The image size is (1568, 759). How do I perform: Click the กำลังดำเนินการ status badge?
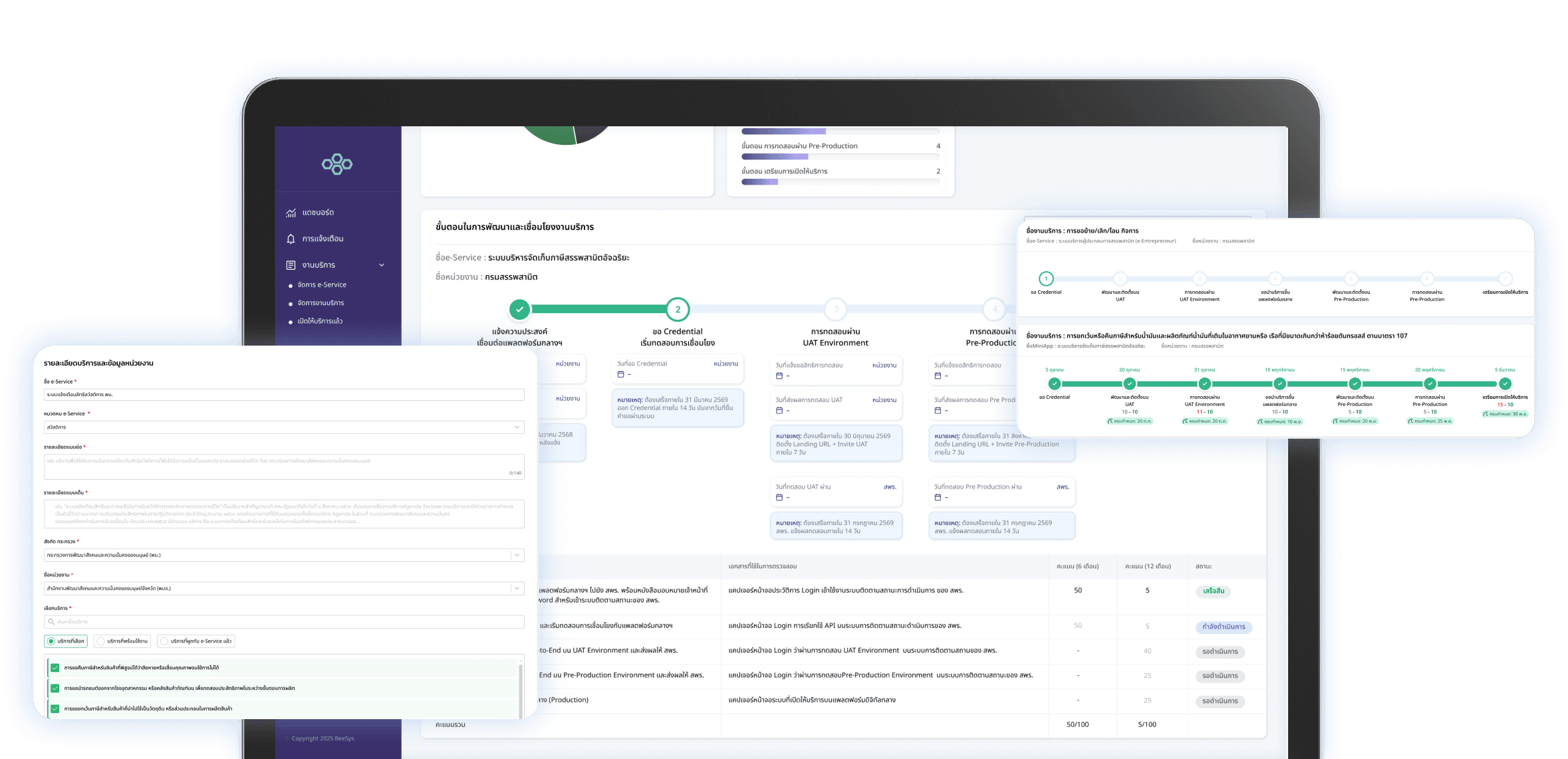(1223, 627)
